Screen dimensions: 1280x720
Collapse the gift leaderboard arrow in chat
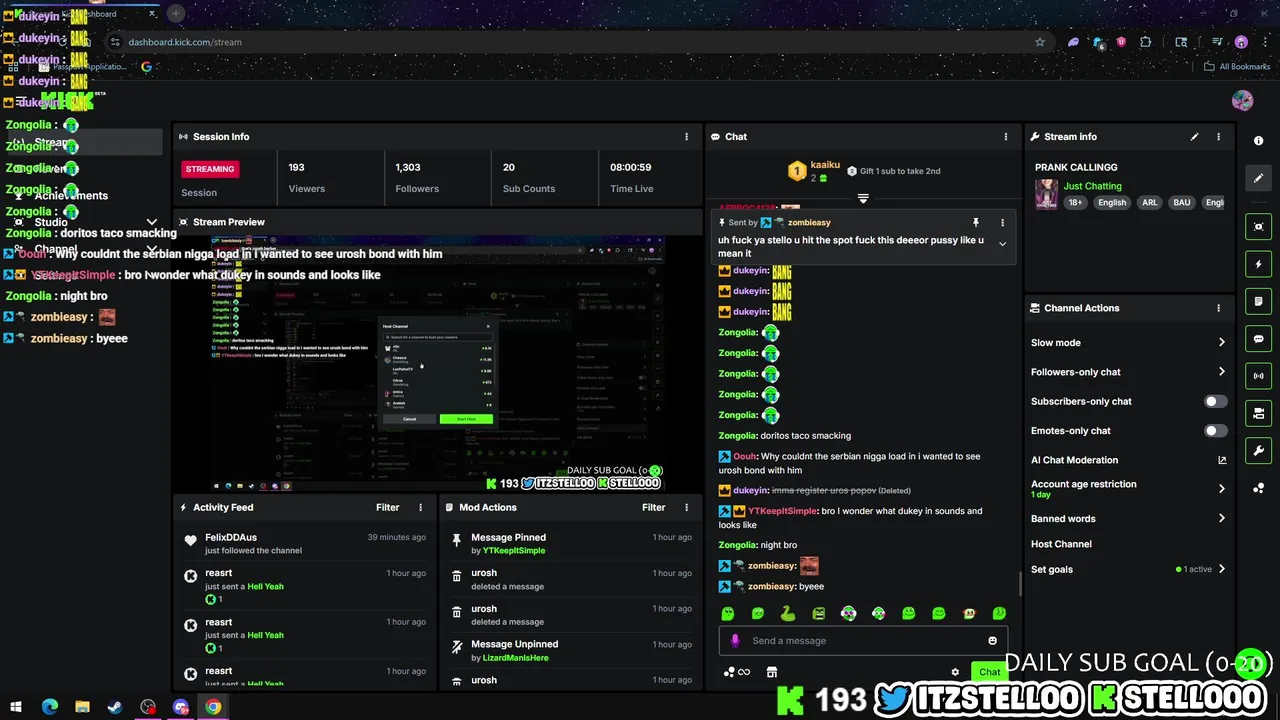pyautogui.click(x=863, y=198)
